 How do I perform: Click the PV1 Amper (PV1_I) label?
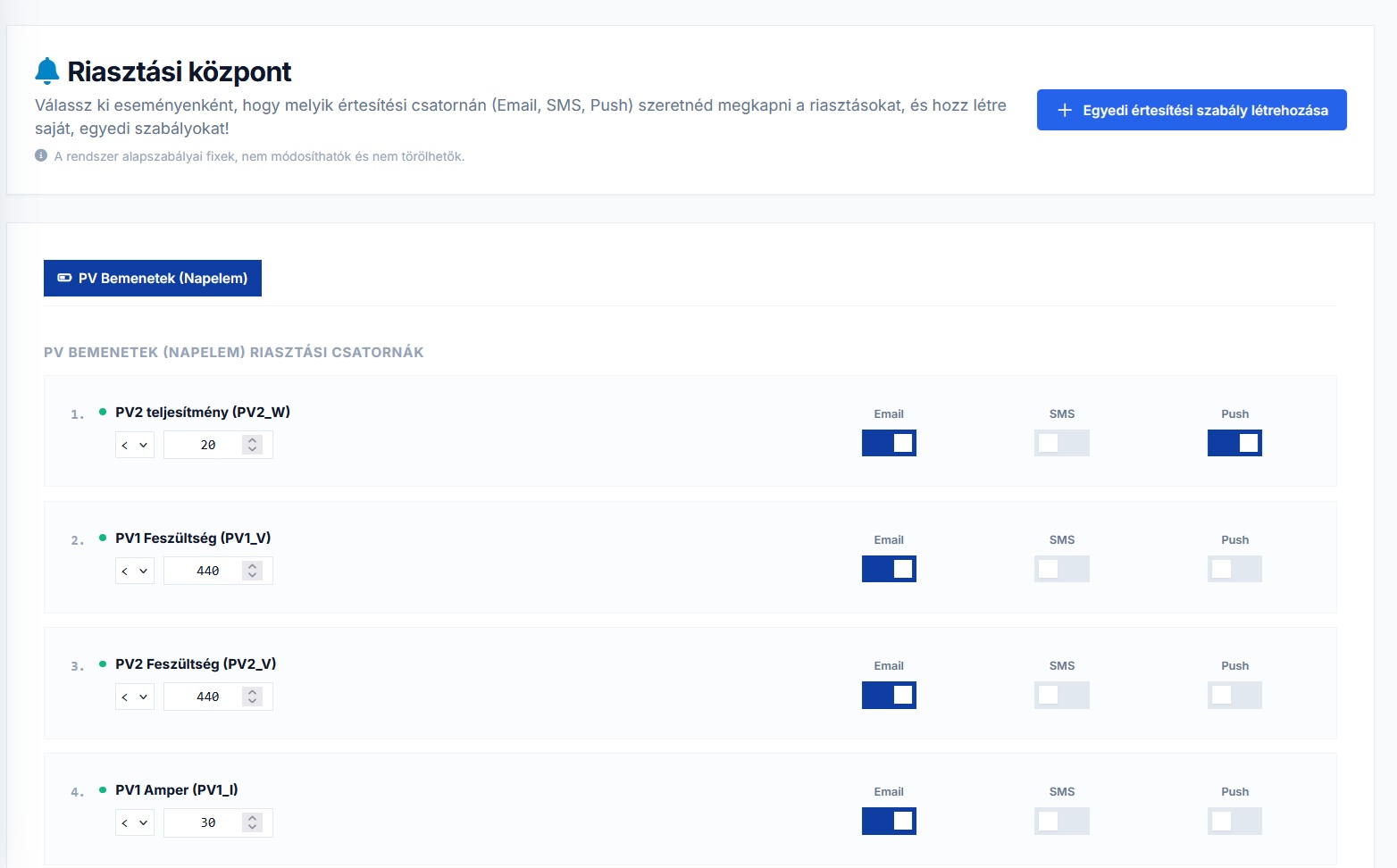[177, 789]
